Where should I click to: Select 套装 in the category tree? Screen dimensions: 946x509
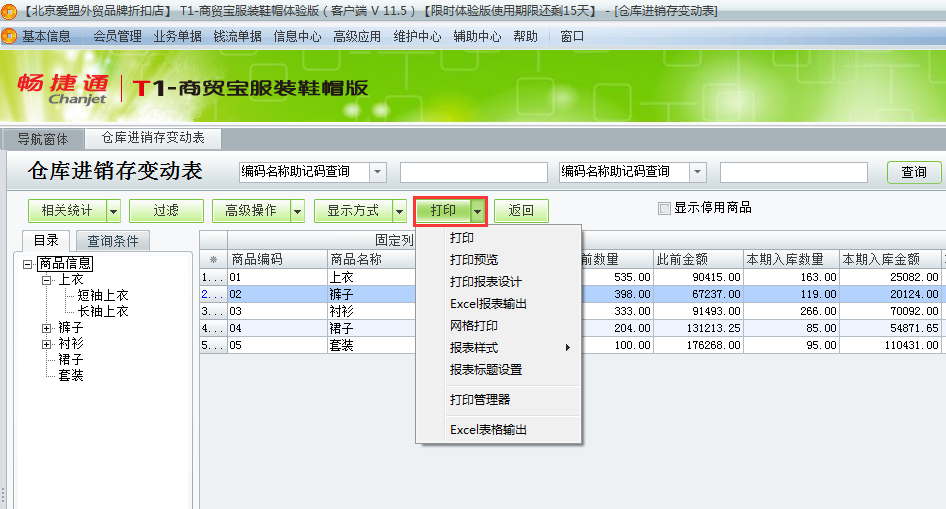[71, 375]
